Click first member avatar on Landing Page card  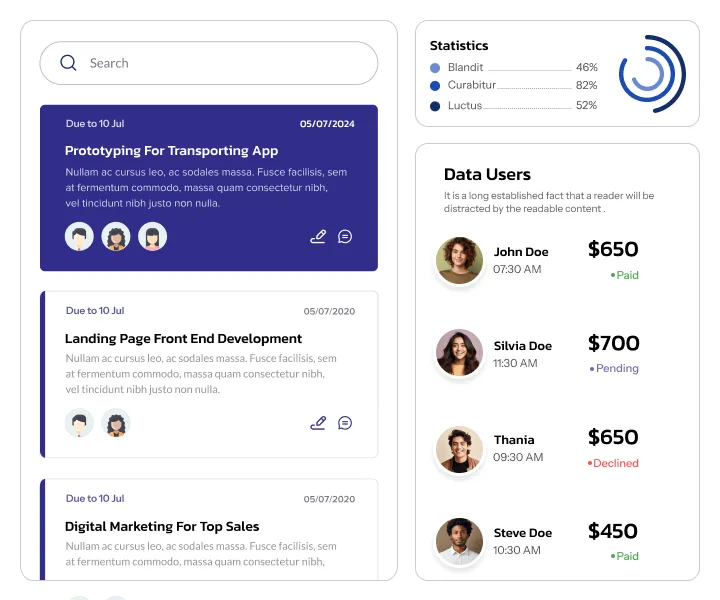(x=79, y=423)
